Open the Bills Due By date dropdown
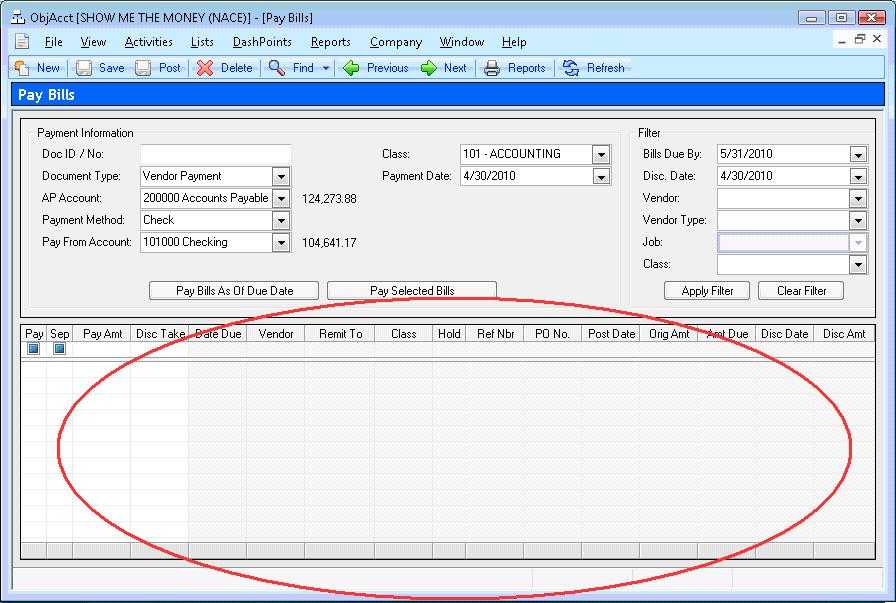Image resolution: width=896 pixels, height=603 pixels. [x=857, y=154]
